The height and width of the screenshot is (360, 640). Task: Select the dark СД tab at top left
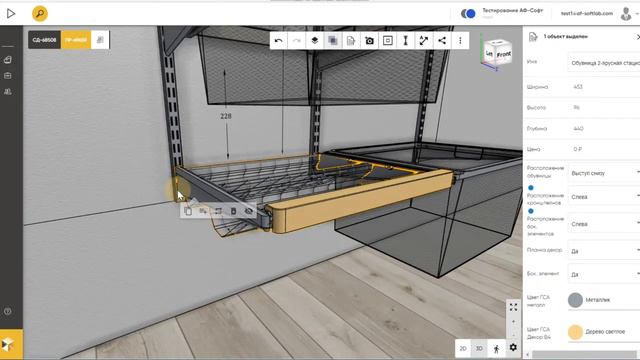coord(44,40)
